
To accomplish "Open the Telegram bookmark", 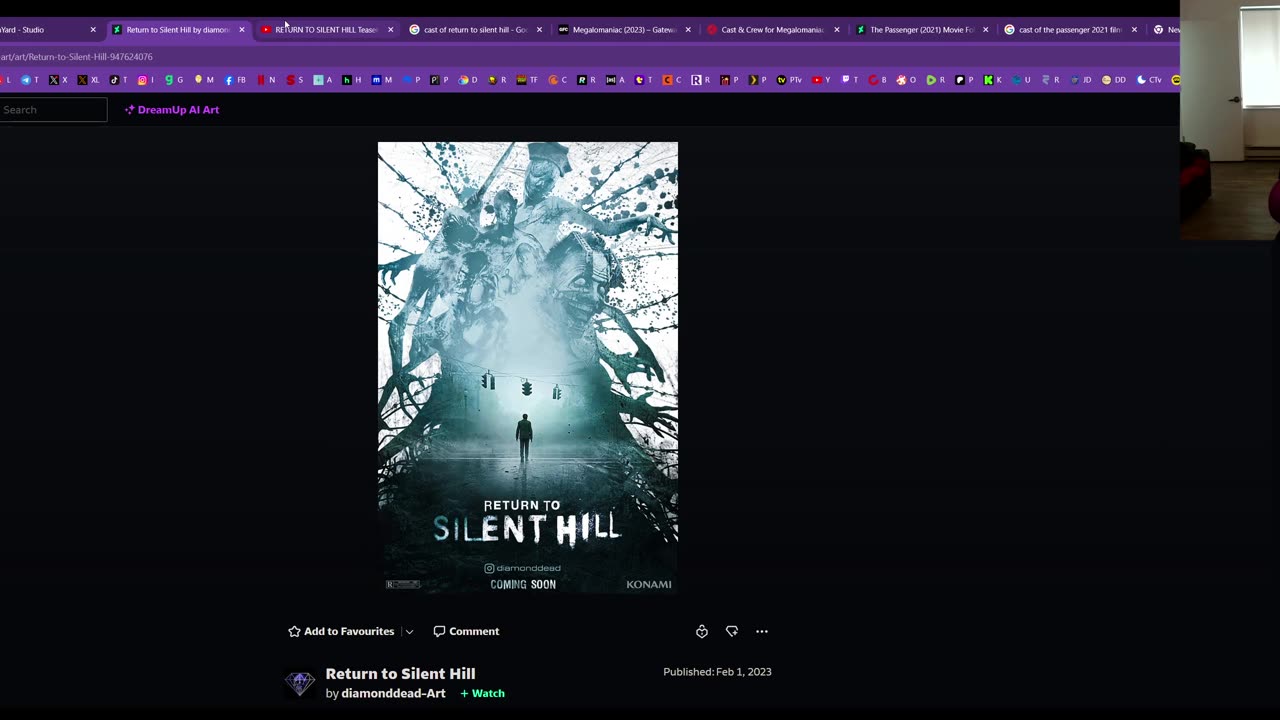I will (30, 80).
